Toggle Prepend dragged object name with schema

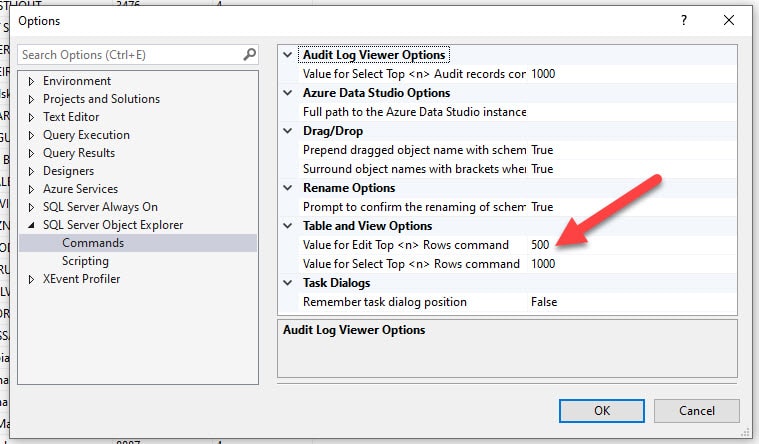pyautogui.click(x=630, y=150)
